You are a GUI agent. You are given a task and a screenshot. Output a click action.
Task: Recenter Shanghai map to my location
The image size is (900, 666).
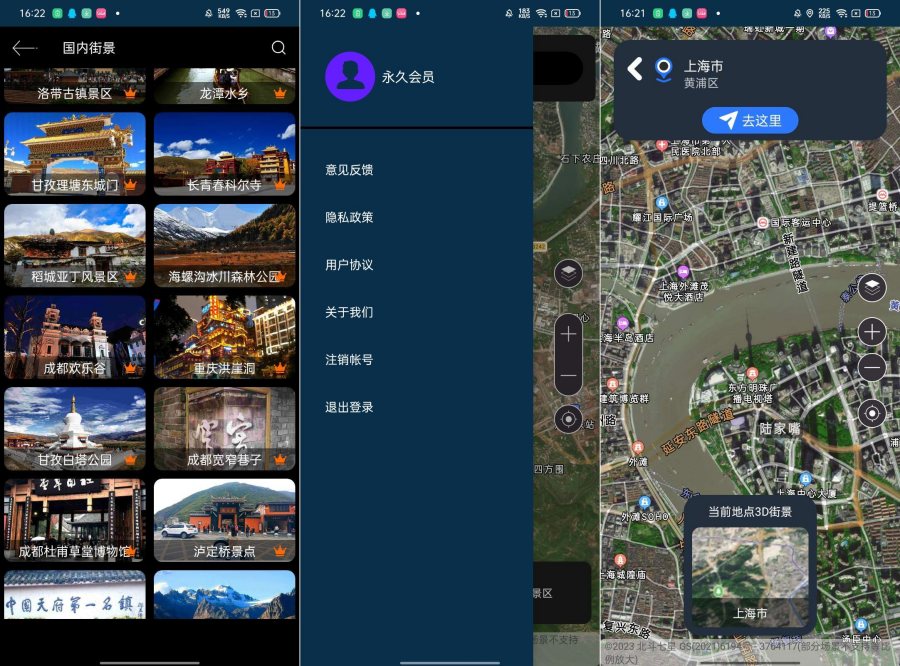click(872, 412)
